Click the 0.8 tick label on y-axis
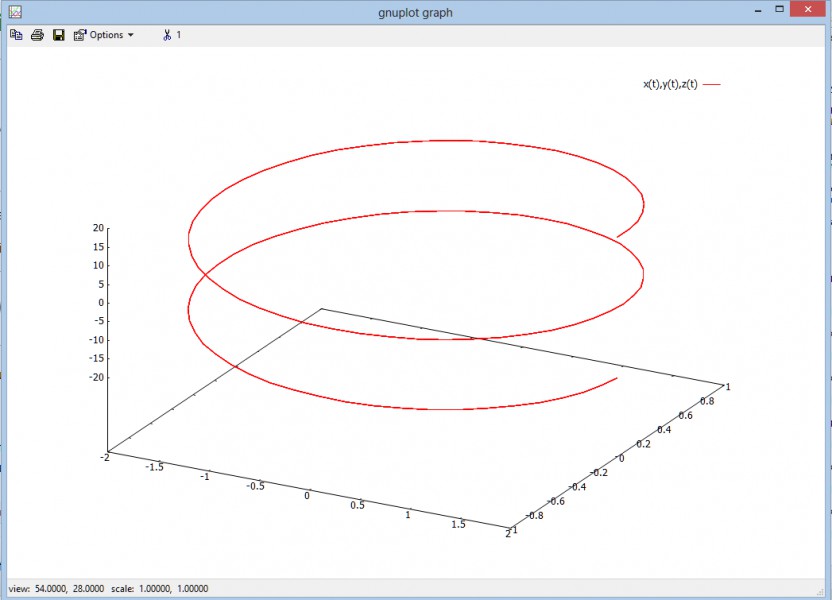 click(708, 399)
